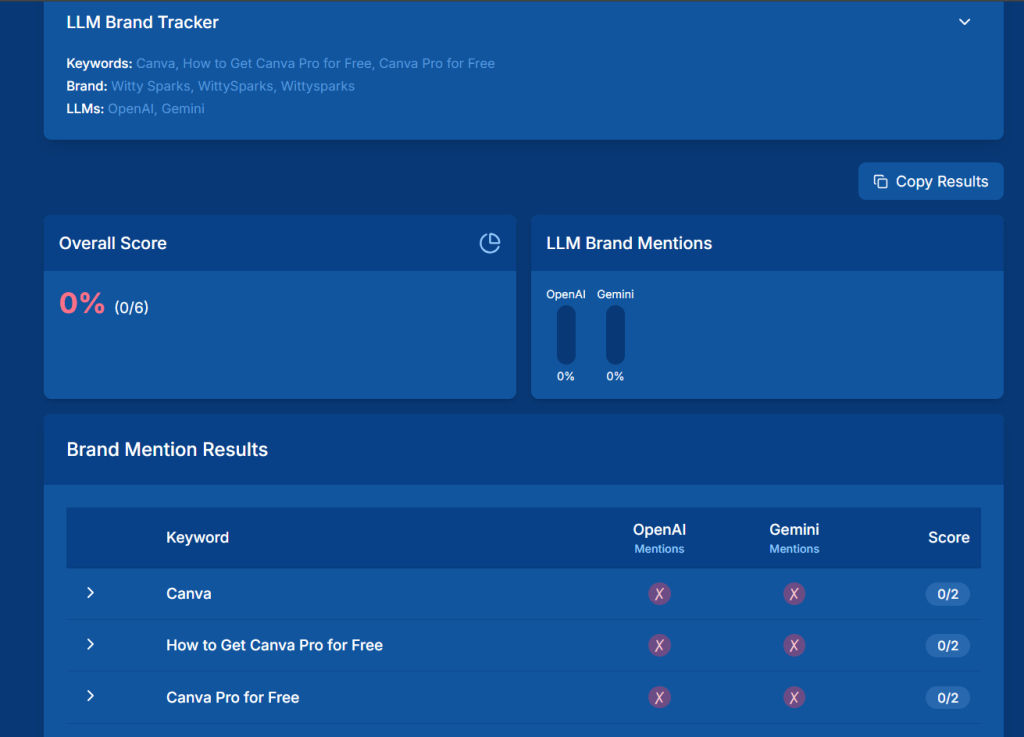The image size is (1024, 737).
Task: Click the LLM Brand Mentions heading
Action: (x=629, y=243)
